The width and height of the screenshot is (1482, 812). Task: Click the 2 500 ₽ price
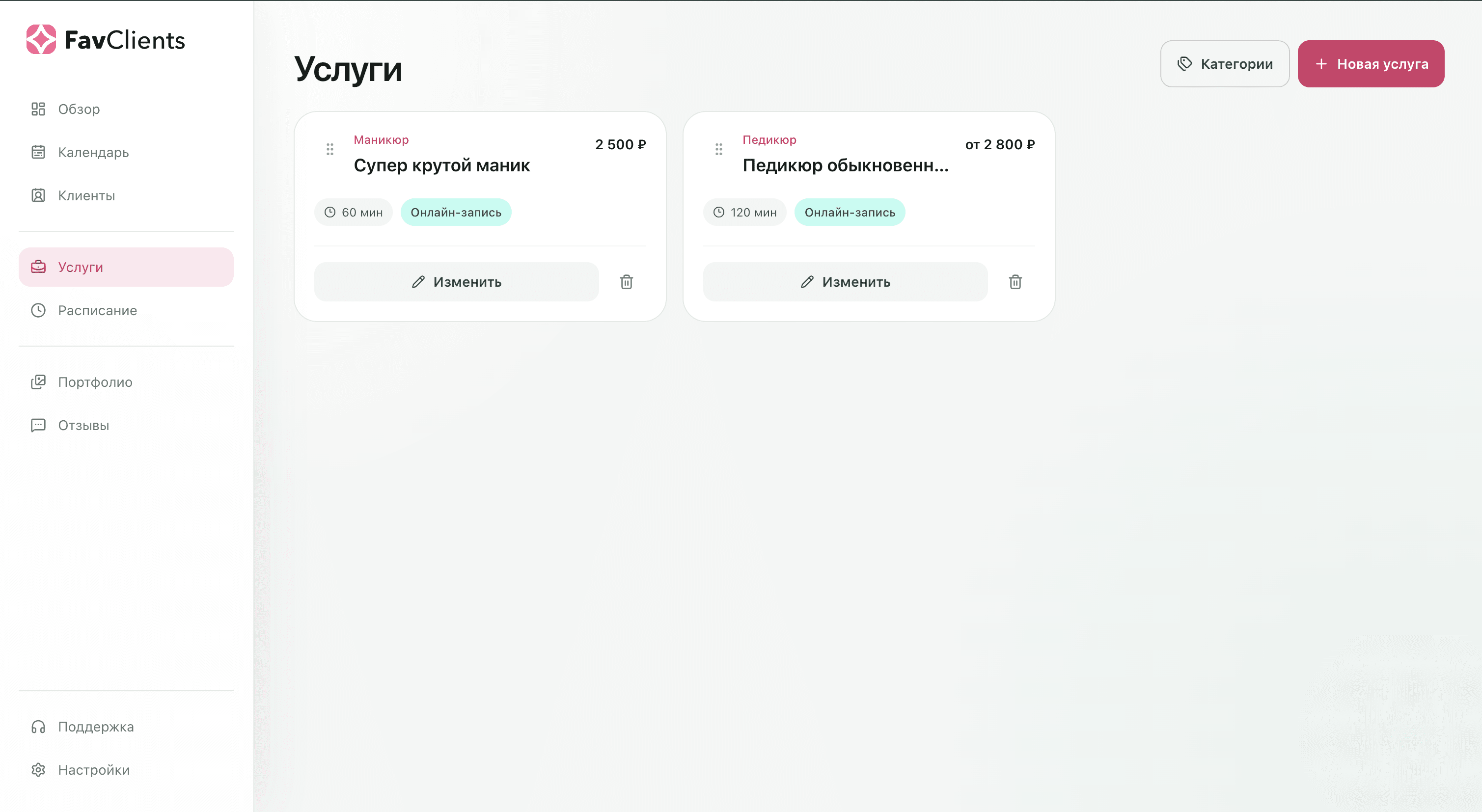(620, 144)
